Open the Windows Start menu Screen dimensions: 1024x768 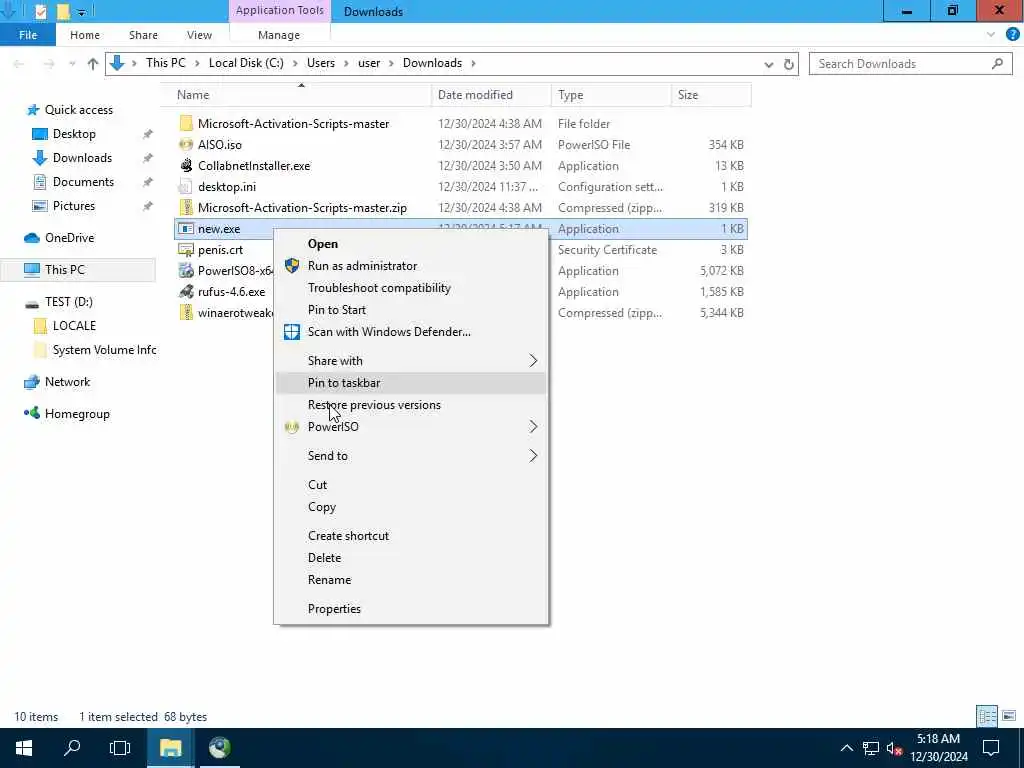tap(24, 748)
